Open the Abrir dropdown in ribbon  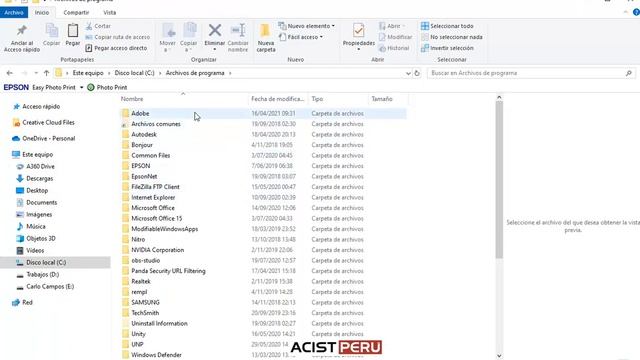coord(392,26)
